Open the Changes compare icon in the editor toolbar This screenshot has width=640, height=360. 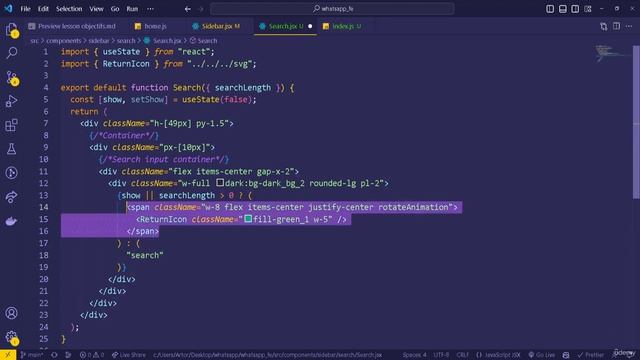pos(604,26)
